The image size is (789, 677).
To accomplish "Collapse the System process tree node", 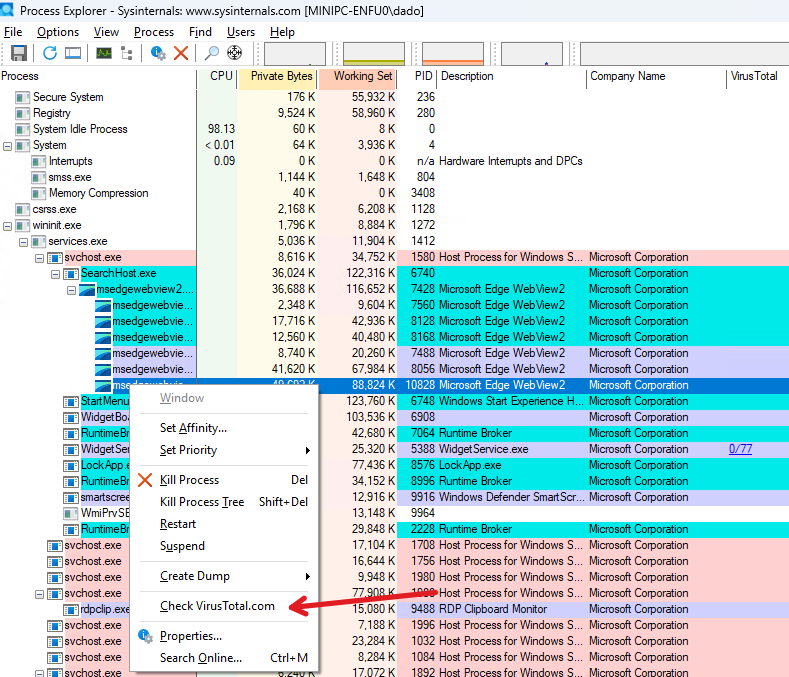I will coord(8,145).
